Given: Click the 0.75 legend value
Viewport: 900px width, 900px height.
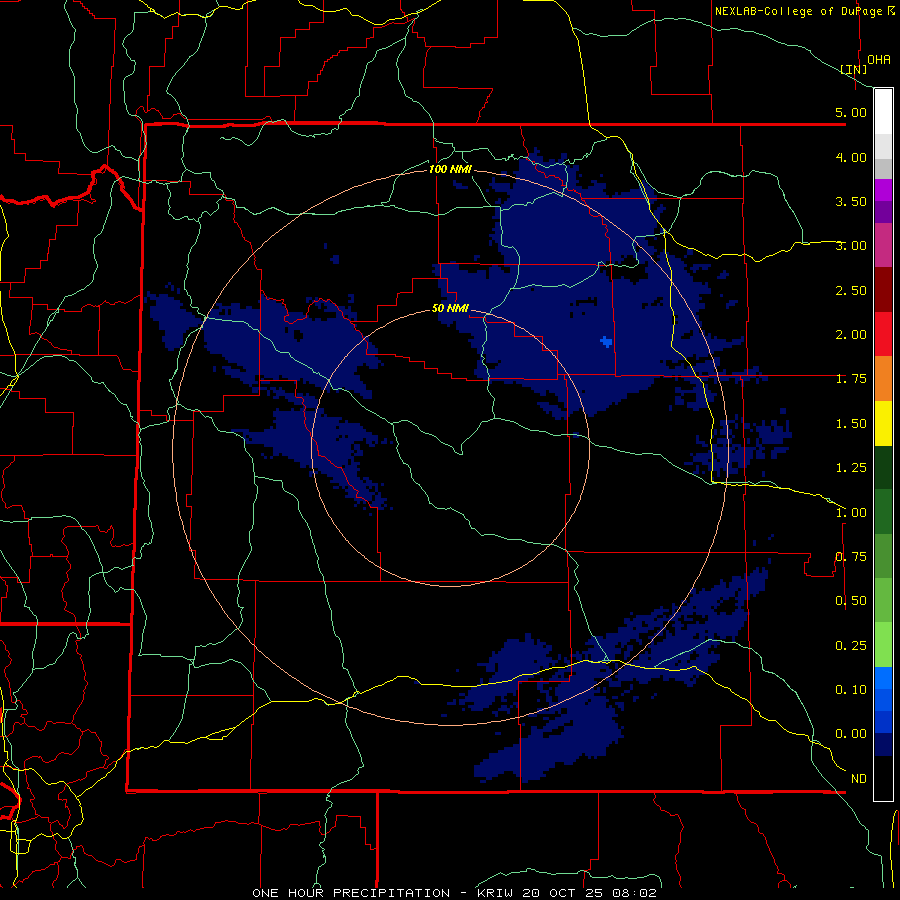Looking at the screenshot, I should click(x=851, y=557).
